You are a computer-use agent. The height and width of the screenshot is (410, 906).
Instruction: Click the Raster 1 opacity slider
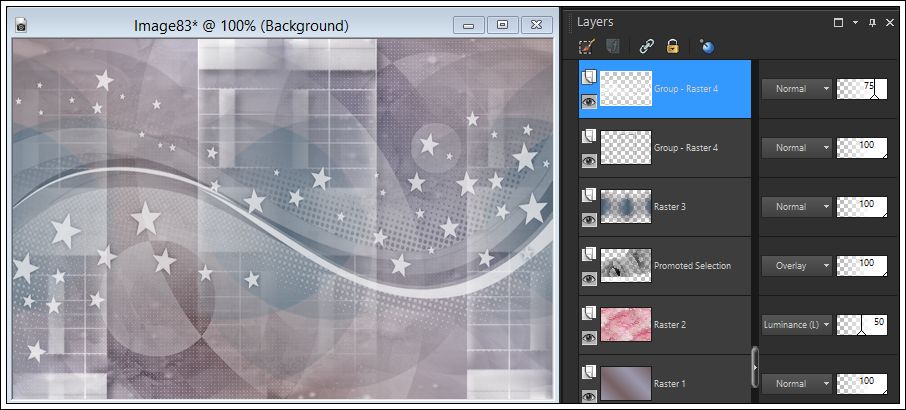pyautogui.click(x=862, y=383)
